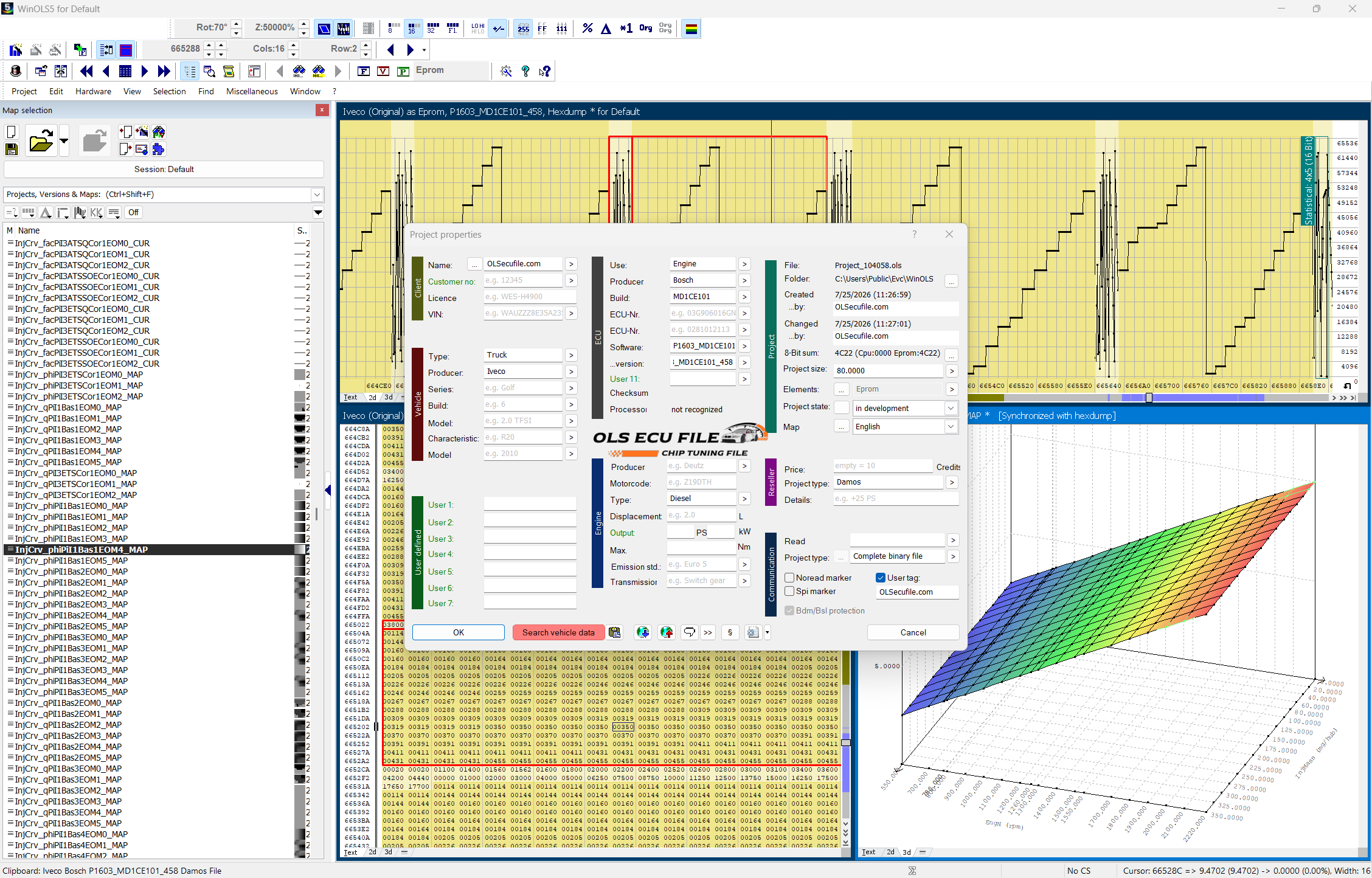Viewport: 1372px width, 878px height.
Task: Jump to first map with double-left arrow
Action: tap(86, 71)
